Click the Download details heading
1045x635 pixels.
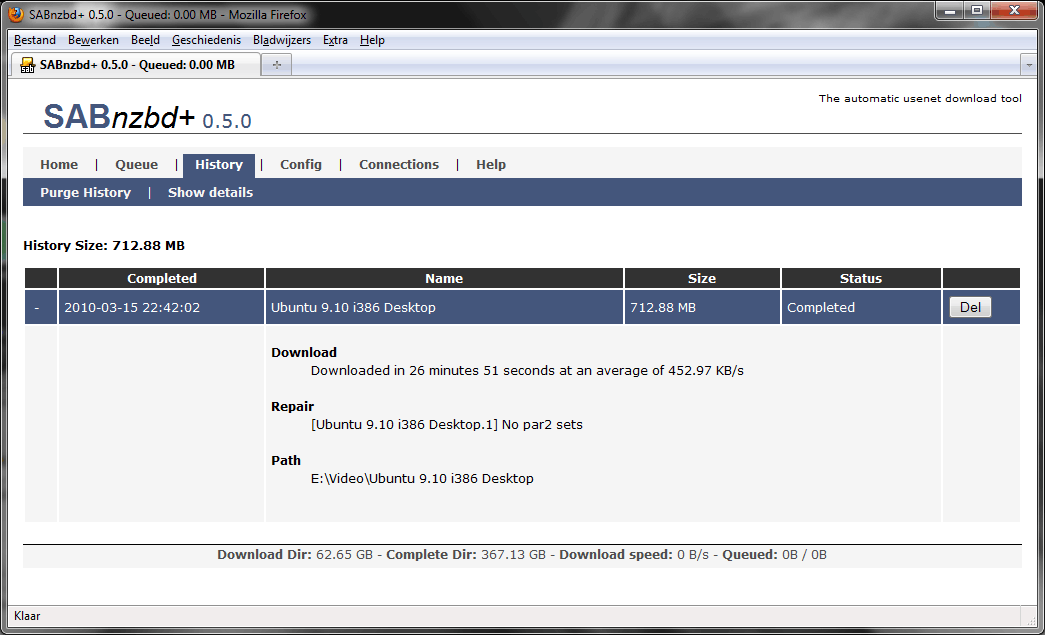tap(304, 352)
